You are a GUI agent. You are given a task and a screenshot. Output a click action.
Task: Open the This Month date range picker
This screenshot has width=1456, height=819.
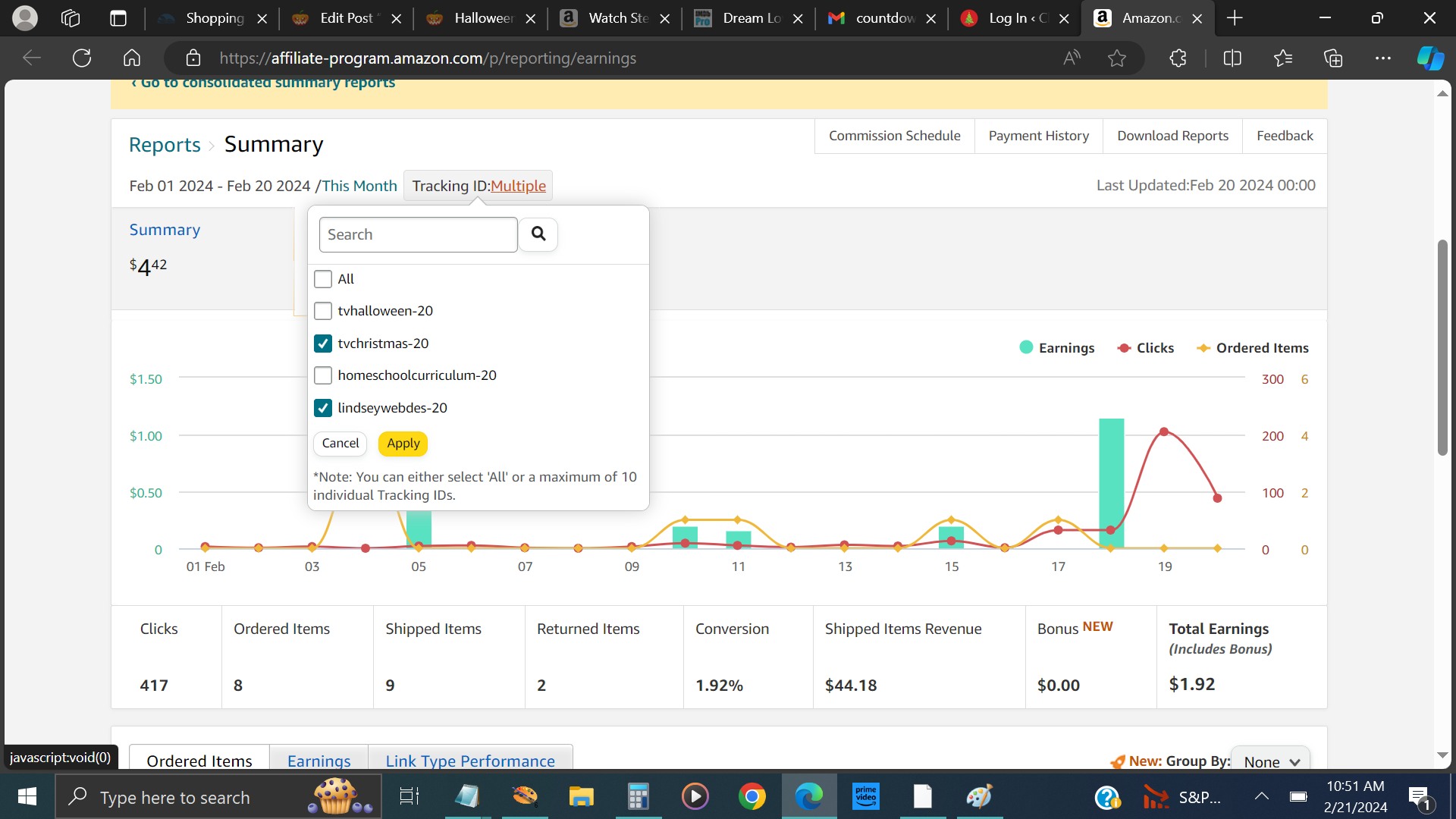click(x=359, y=186)
